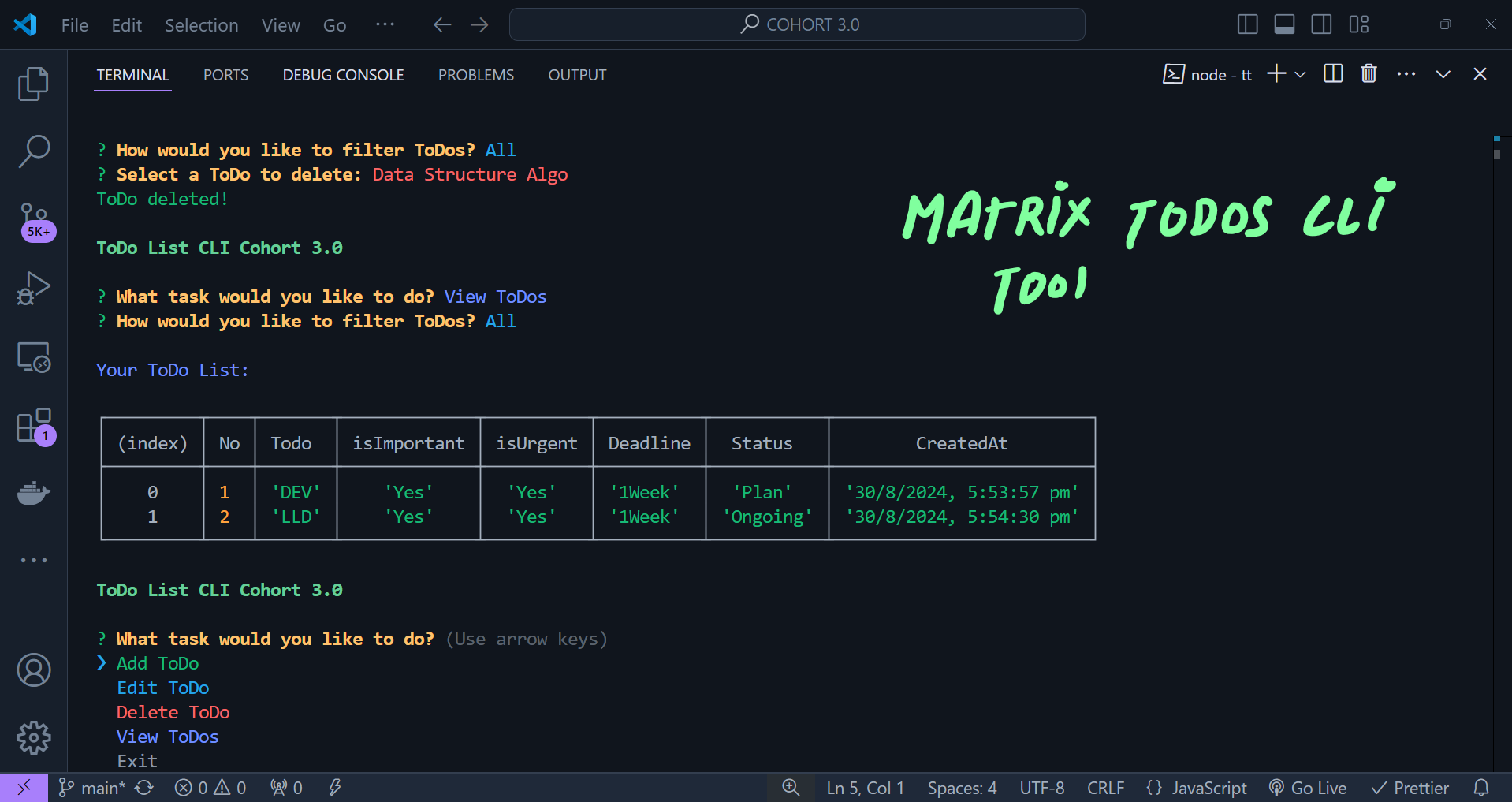The width and height of the screenshot is (1512, 802).
Task: Click the COHORT 3.0 command center search
Action: tap(797, 24)
